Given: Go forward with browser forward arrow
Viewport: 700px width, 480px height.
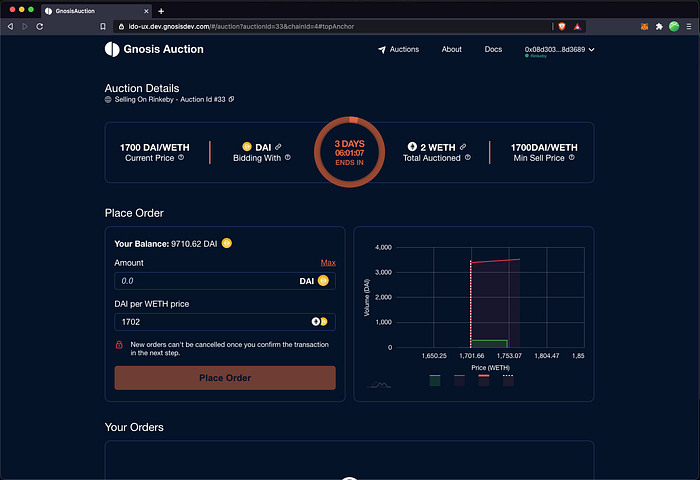Looking at the screenshot, I should tap(25, 27).
